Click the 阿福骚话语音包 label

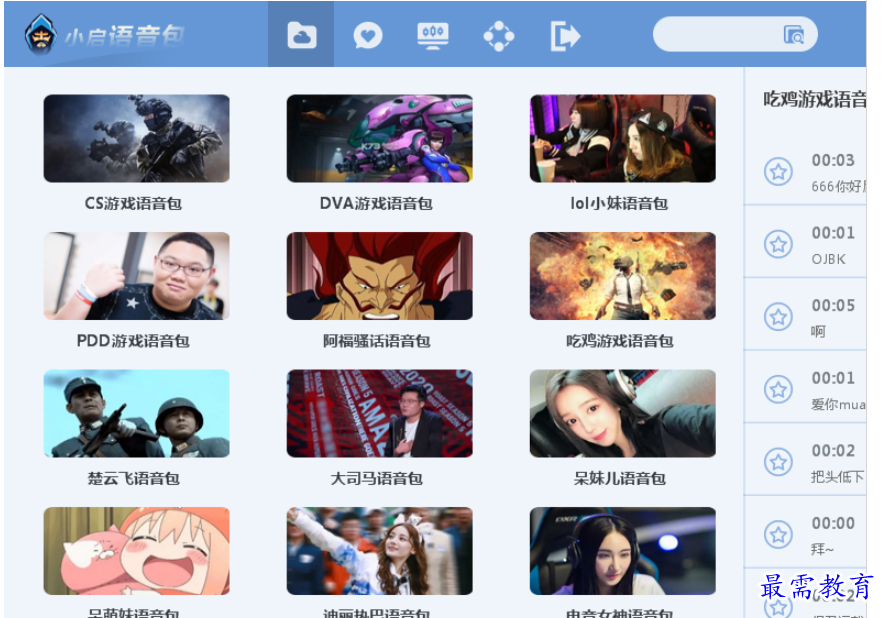(x=376, y=341)
